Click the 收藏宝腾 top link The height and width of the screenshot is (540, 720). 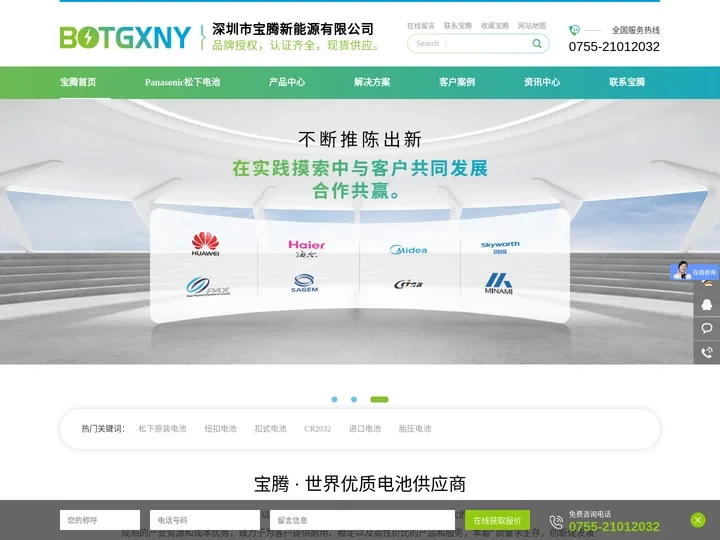[x=495, y=26]
